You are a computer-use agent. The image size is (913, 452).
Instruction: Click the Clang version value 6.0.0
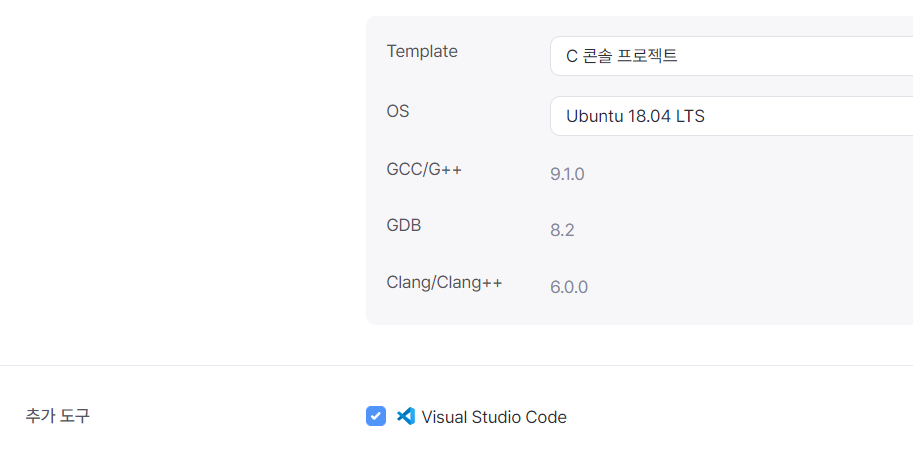click(569, 287)
